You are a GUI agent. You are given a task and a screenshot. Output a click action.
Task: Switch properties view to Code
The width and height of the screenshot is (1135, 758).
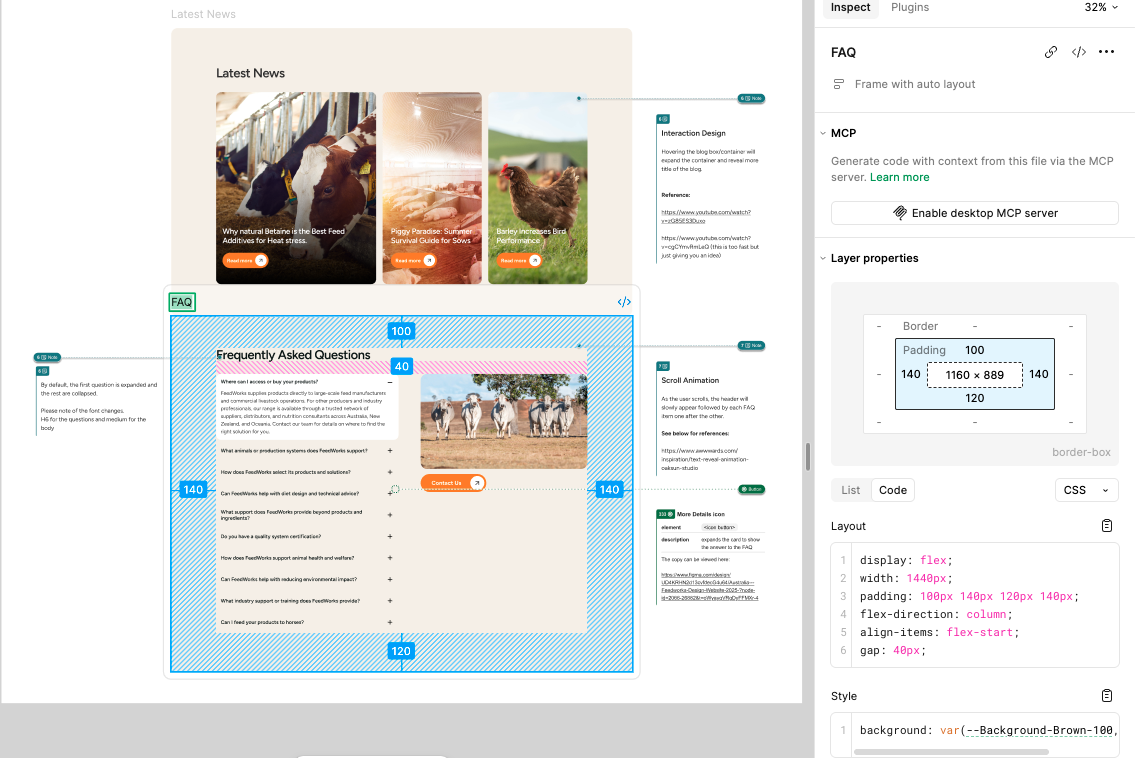pos(892,490)
